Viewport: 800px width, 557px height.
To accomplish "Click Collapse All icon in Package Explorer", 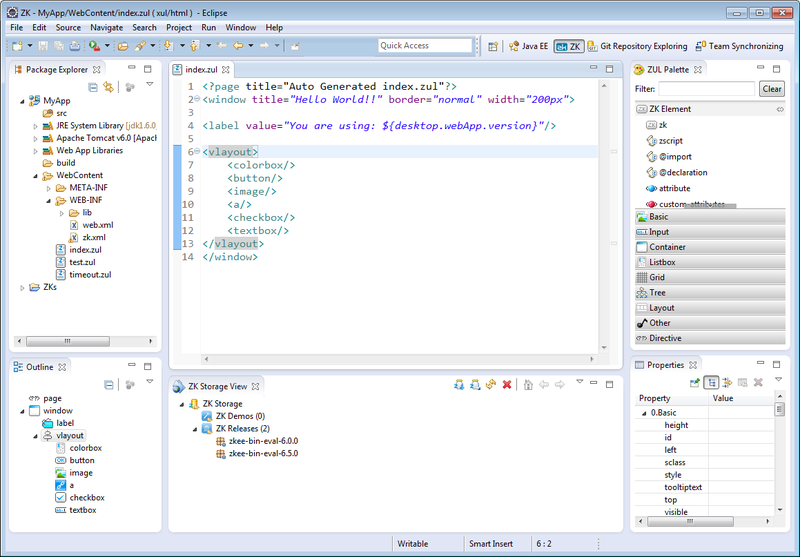I will pos(93,88).
